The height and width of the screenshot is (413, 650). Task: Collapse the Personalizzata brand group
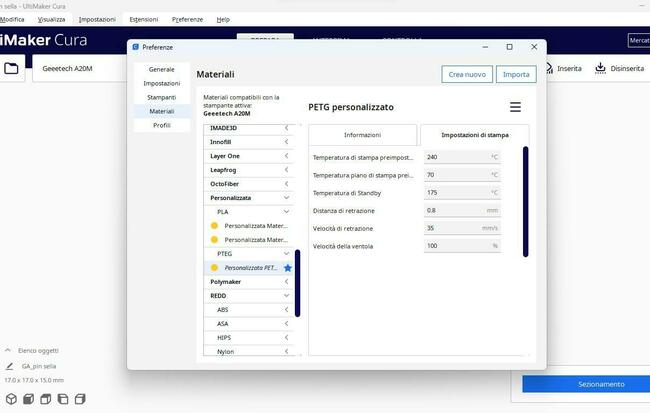point(287,198)
